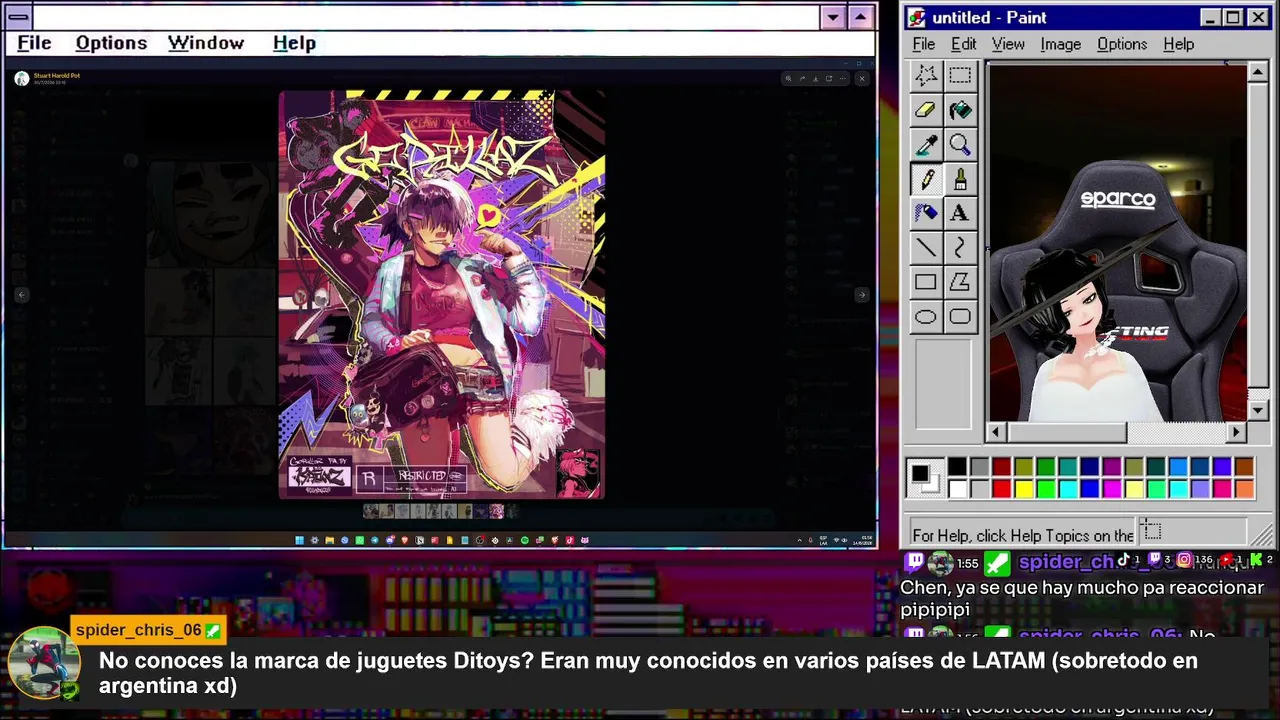Select the Magnifier tool in Paint
Screen dimensions: 1280x720
pos(960,145)
